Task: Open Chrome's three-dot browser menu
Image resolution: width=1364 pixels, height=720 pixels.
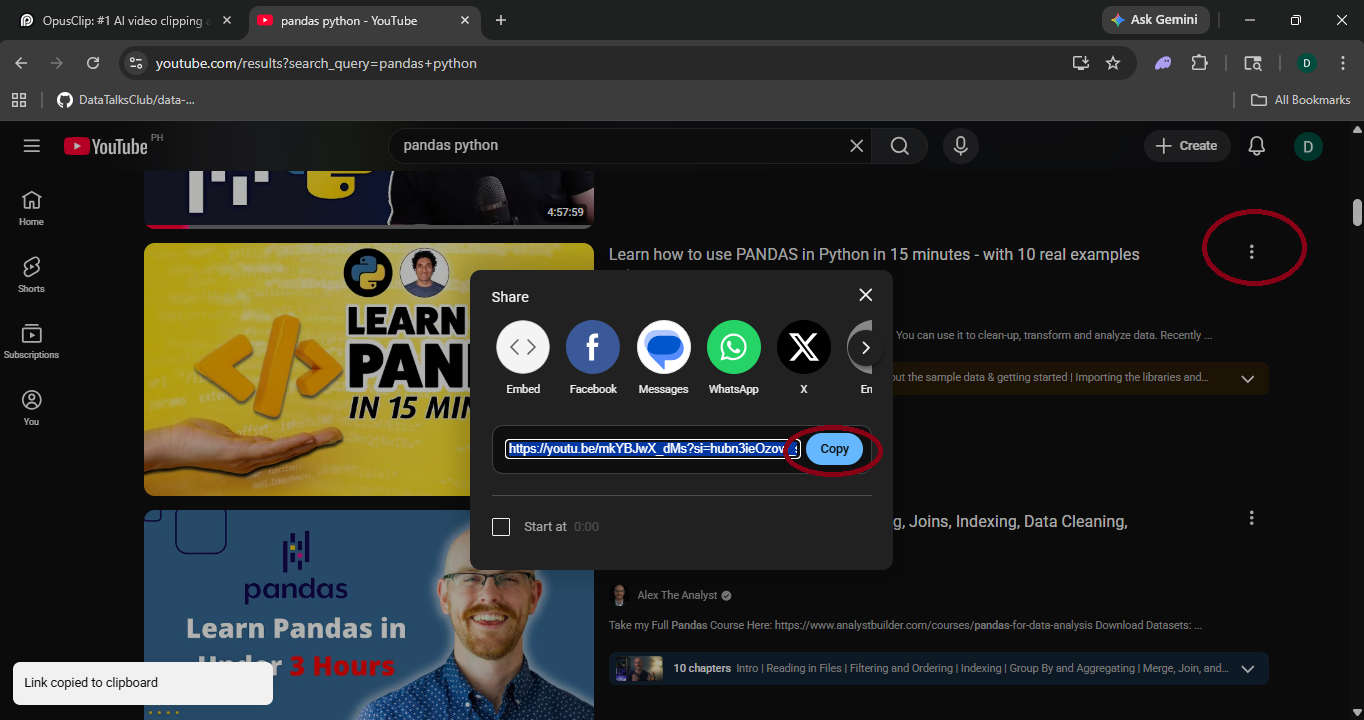Action: click(x=1341, y=63)
